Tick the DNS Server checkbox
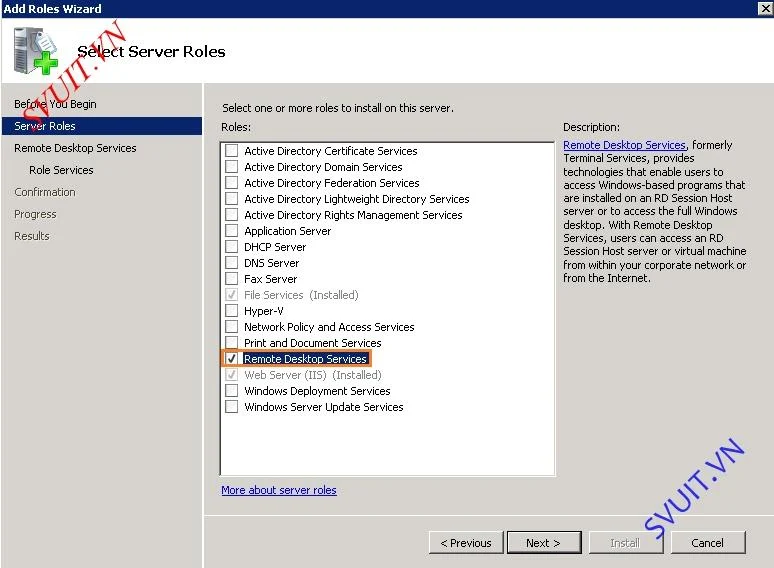Image resolution: width=774 pixels, height=568 pixels. [232, 263]
